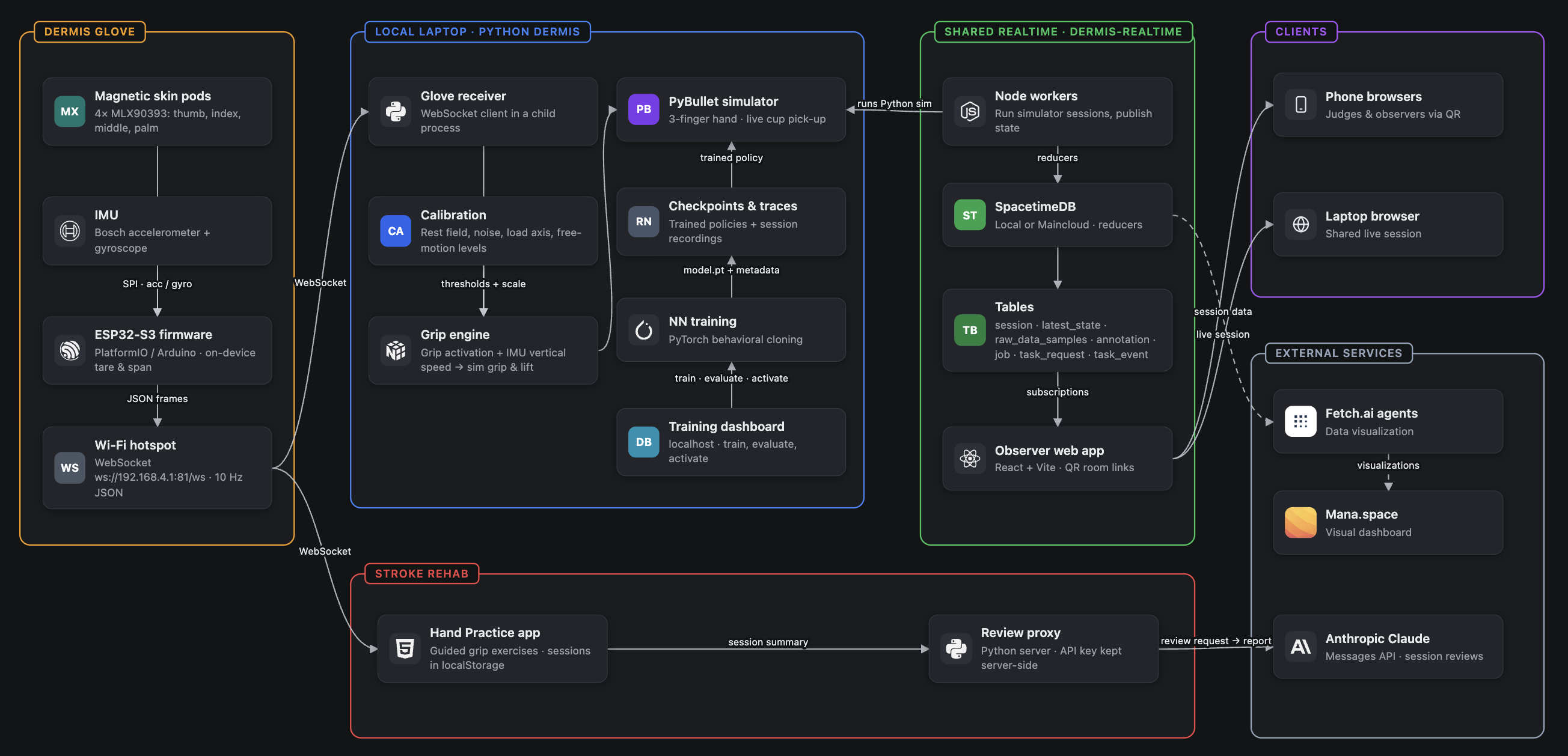Viewport: 1568px width, 756px height.
Task: Click the Grip engine NumPy cube icon
Action: click(x=396, y=350)
